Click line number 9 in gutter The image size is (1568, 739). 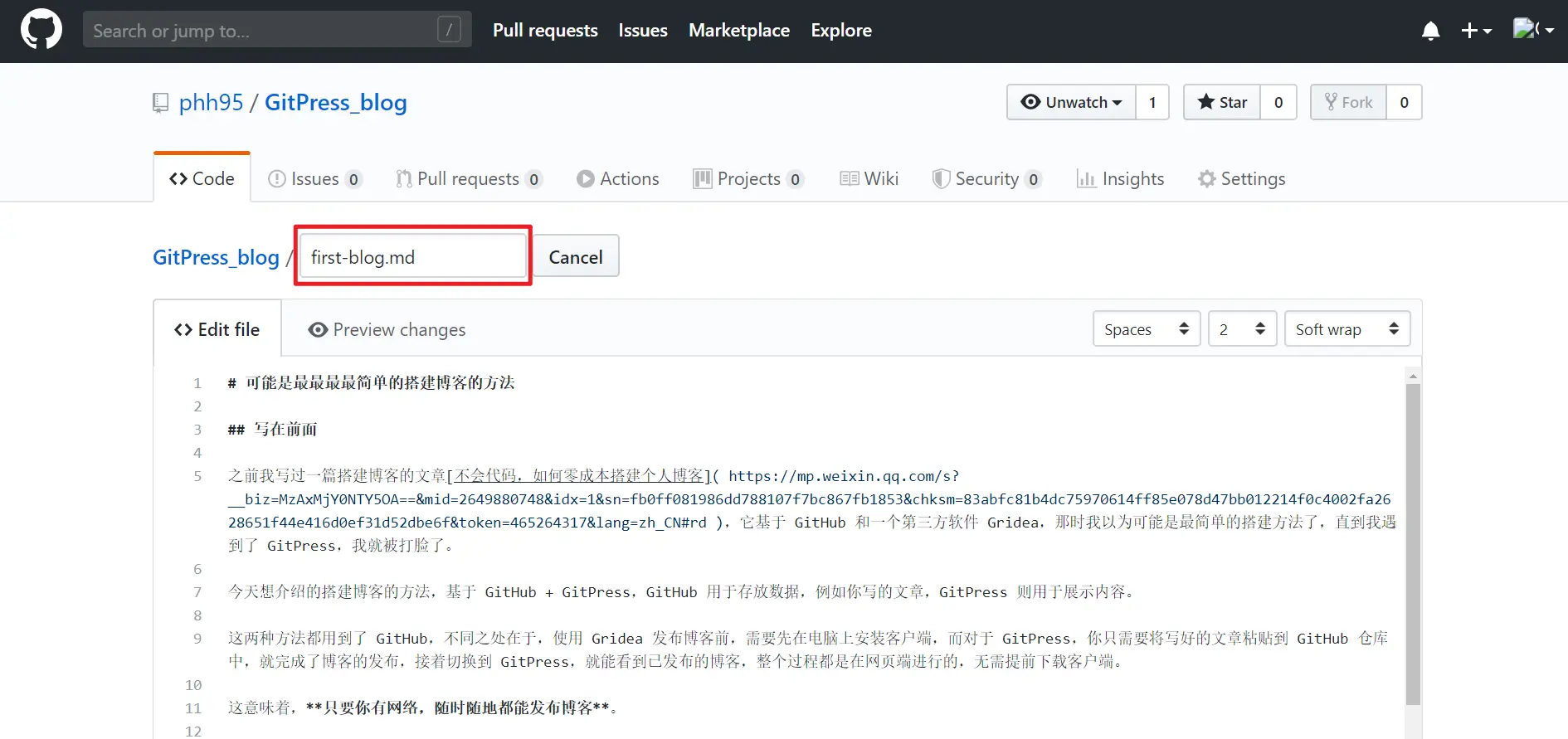pyautogui.click(x=197, y=639)
